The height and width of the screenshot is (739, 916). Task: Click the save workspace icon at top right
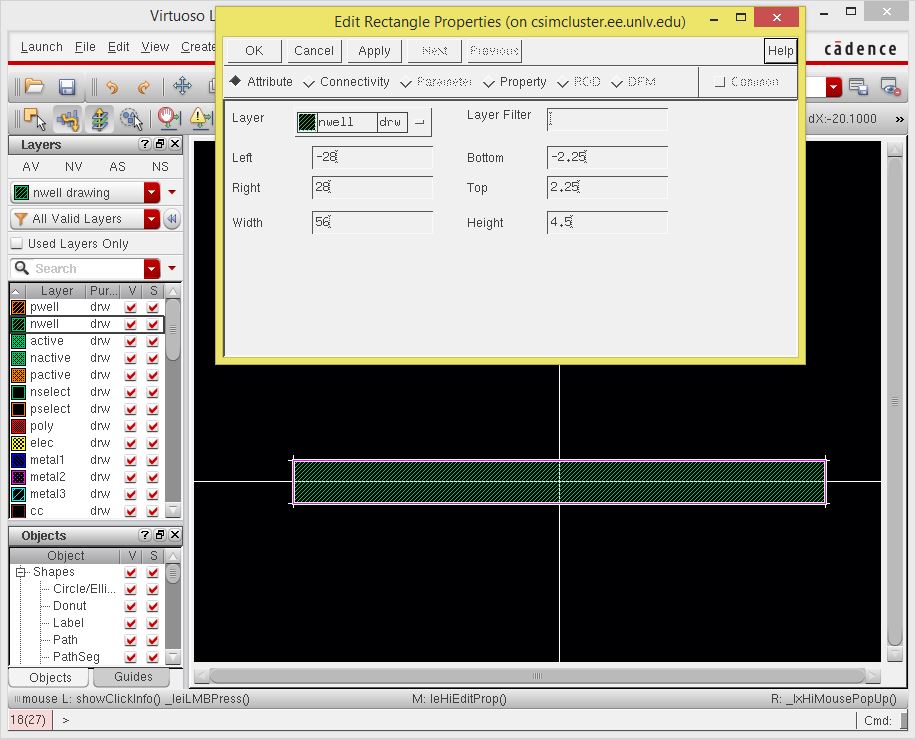click(858, 87)
